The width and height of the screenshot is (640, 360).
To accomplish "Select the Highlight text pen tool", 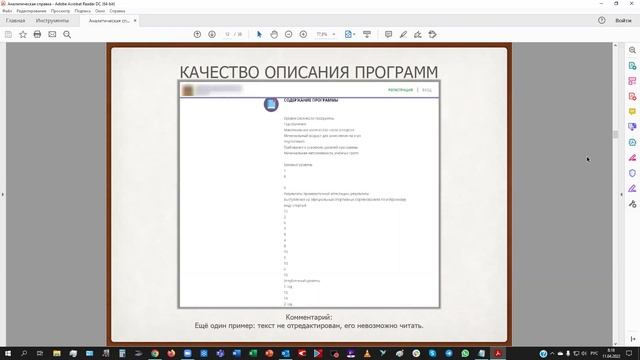I will click(403, 35).
